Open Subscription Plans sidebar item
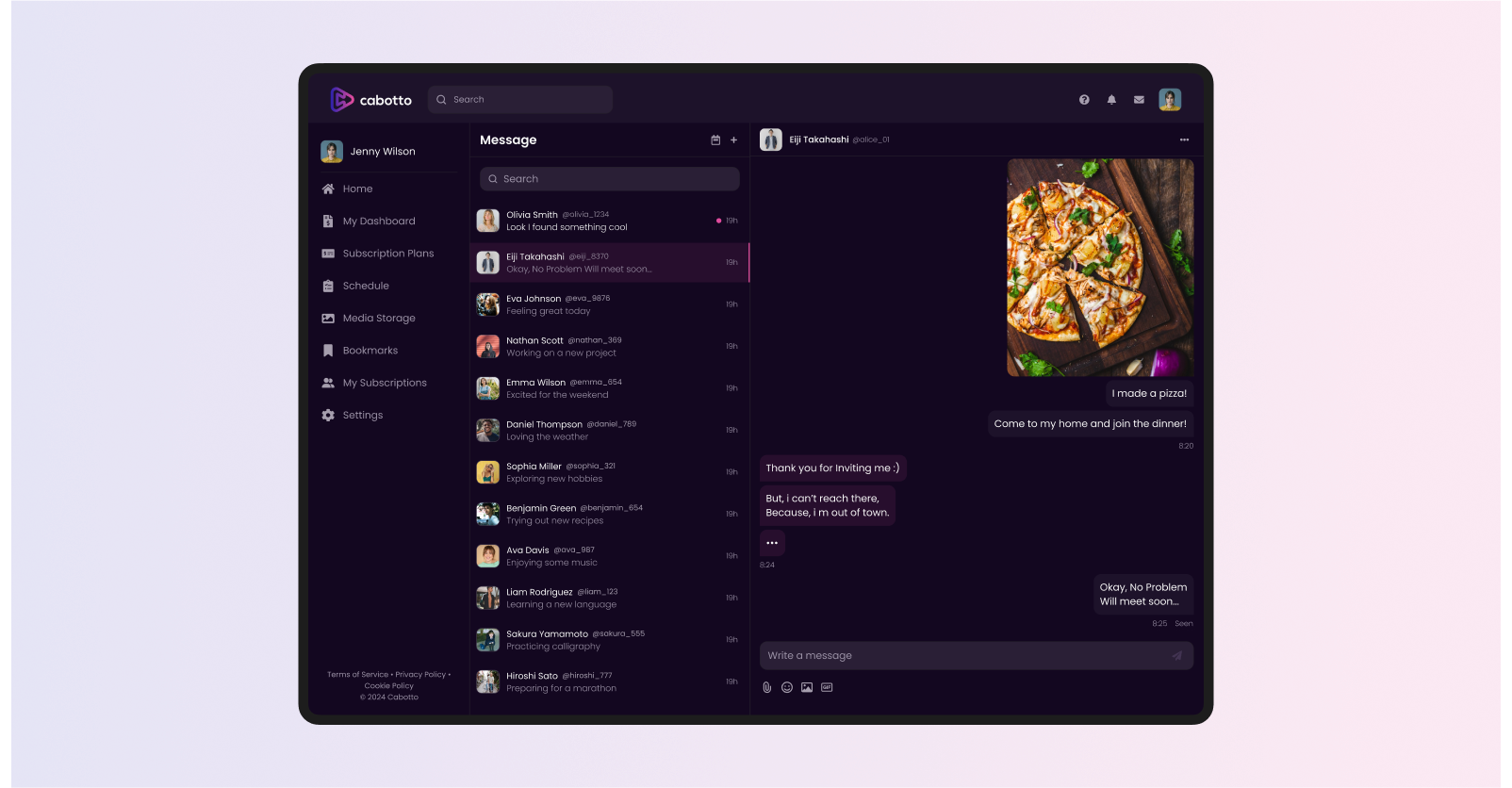The height and width of the screenshot is (788, 1512). [x=387, y=254]
